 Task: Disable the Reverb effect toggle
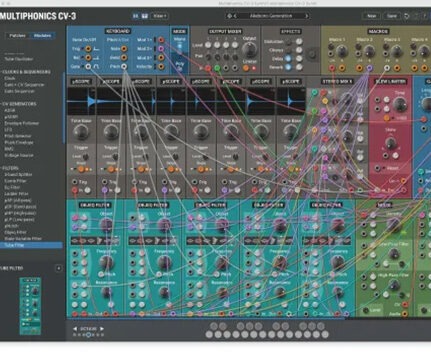pyautogui.click(x=289, y=67)
